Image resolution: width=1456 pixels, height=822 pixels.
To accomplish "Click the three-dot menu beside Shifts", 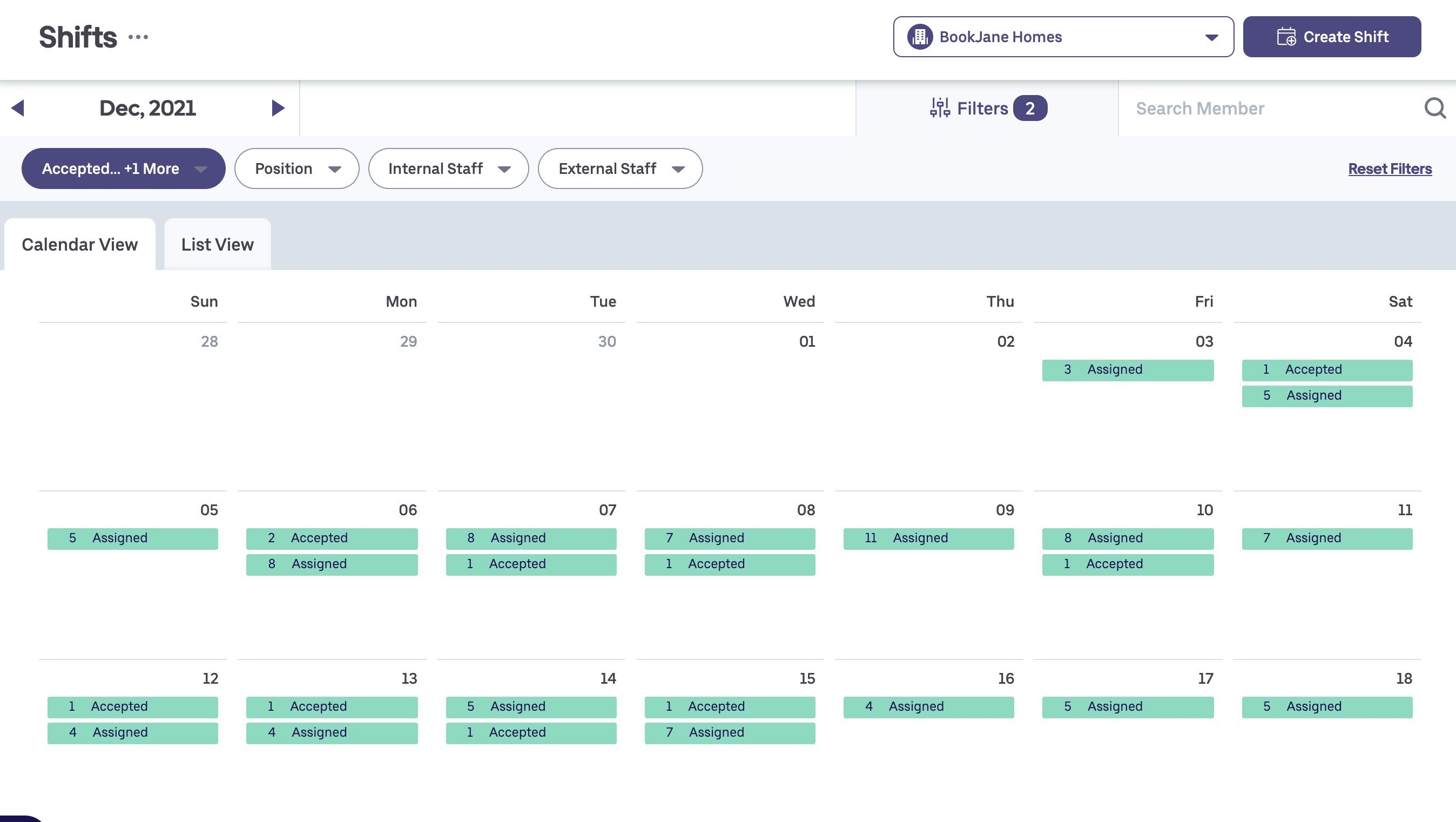I will (138, 37).
